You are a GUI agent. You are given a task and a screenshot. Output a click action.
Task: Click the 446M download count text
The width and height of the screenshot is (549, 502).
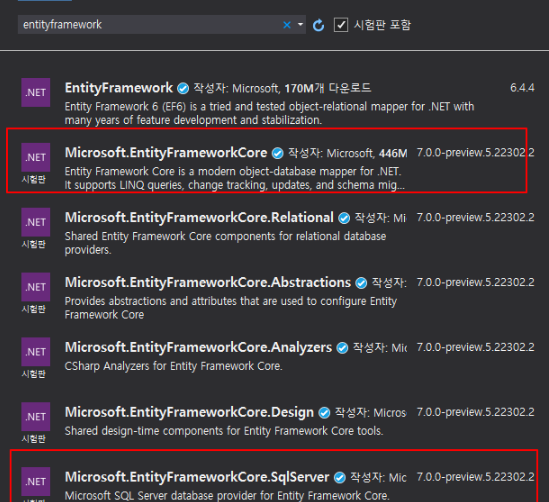[393, 153]
